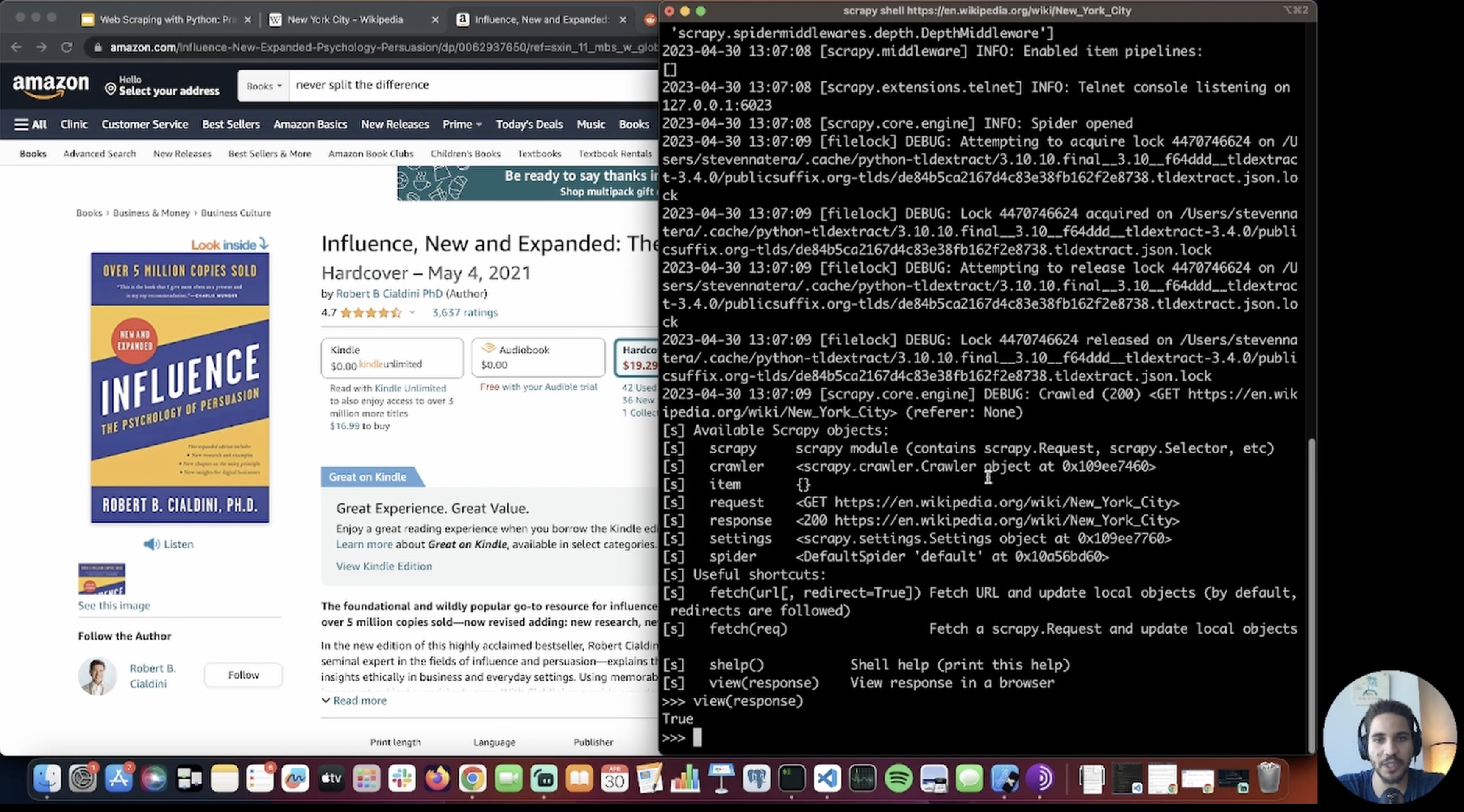Image resolution: width=1464 pixels, height=812 pixels.
Task: Click Look inside above the book cover
Action: pos(230,245)
